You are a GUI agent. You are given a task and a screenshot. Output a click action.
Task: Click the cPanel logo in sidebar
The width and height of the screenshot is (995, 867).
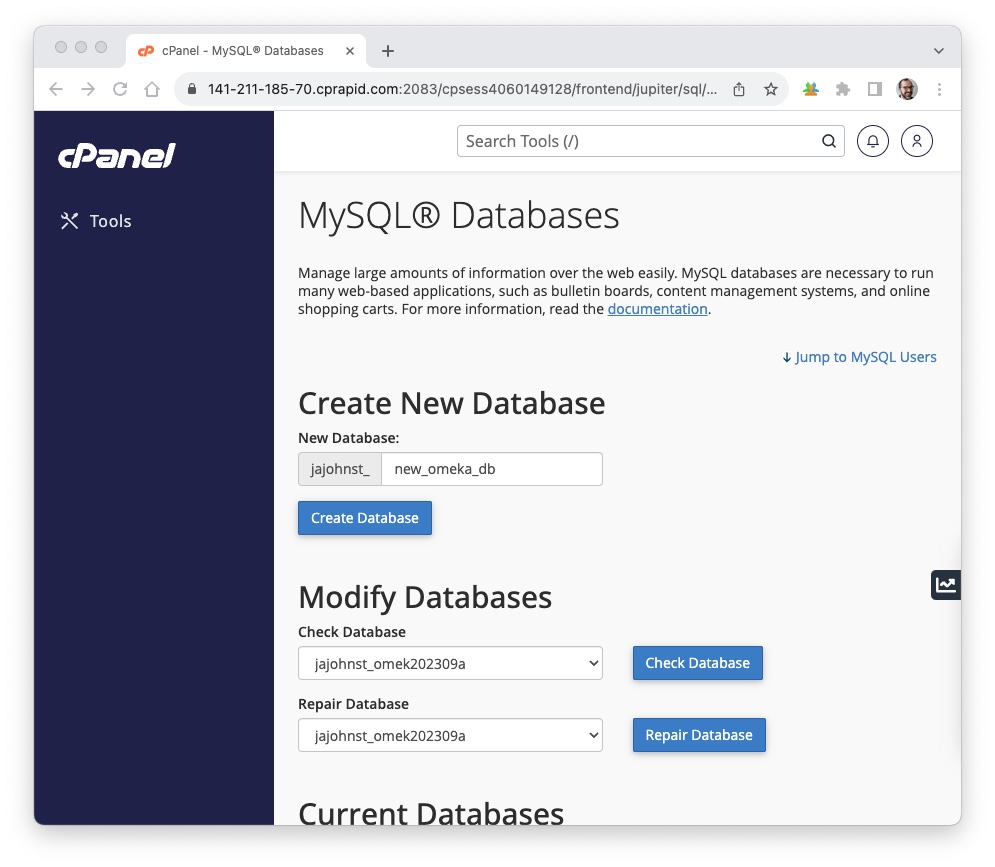click(x=117, y=156)
